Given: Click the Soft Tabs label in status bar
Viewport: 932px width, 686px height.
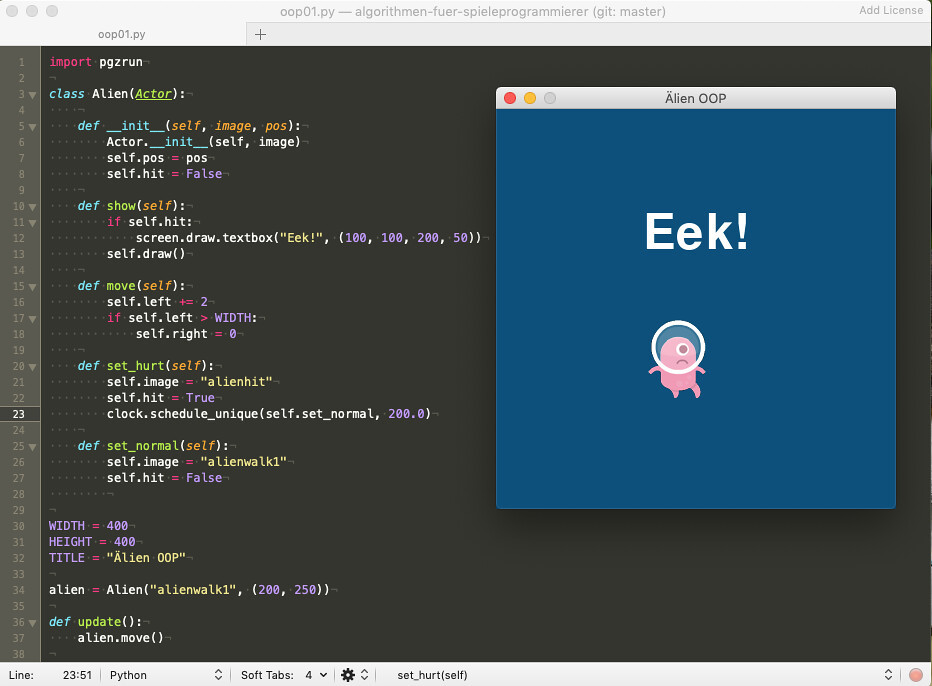Looking at the screenshot, I should [x=267, y=675].
